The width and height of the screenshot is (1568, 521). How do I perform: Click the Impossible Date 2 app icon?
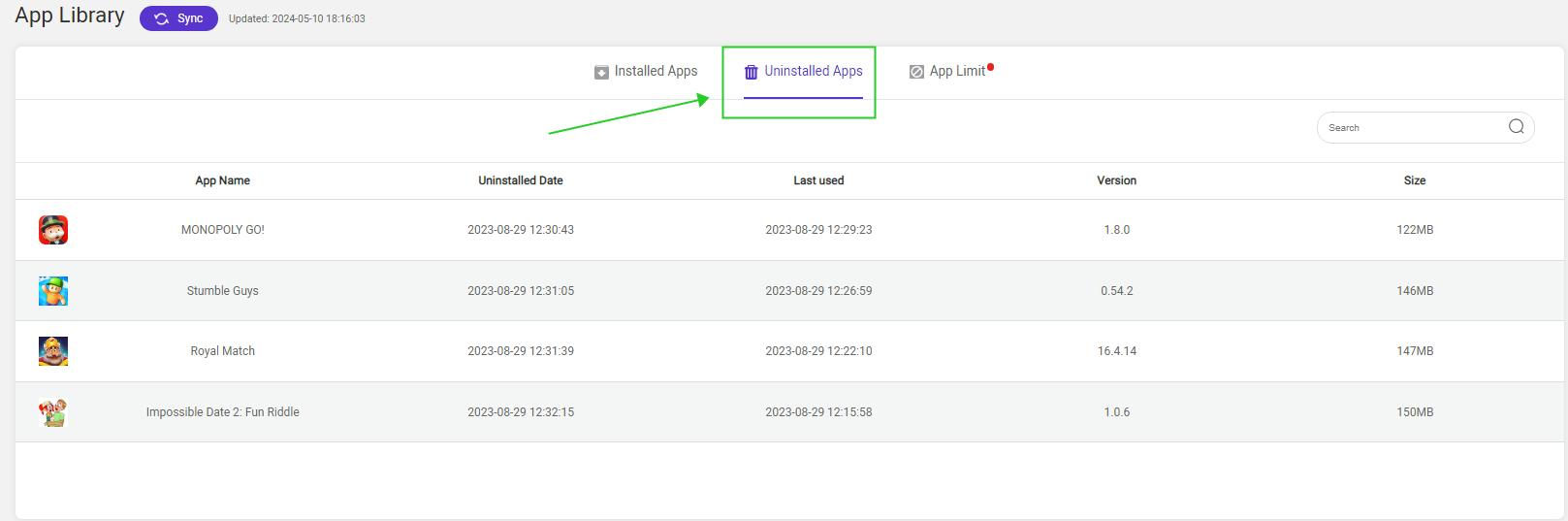pos(53,412)
